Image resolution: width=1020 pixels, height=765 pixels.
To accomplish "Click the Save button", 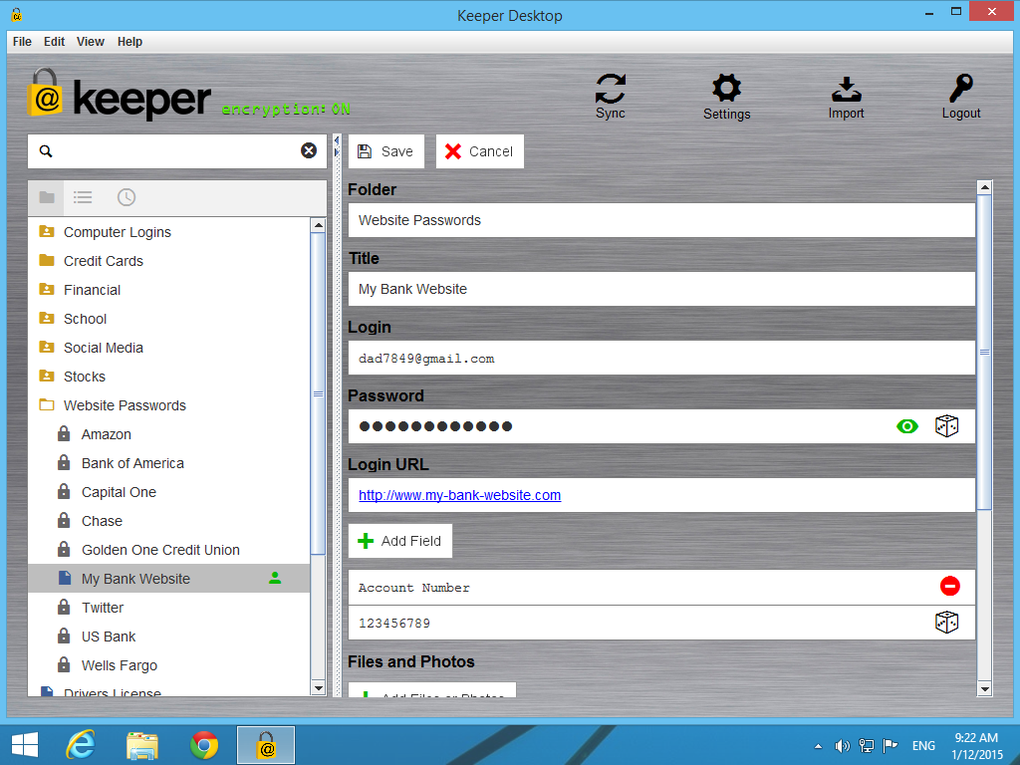I will point(386,152).
